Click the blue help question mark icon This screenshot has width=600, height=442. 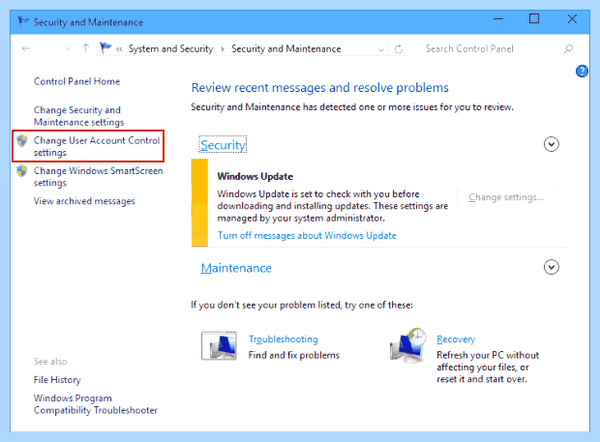click(x=582, y=71)
